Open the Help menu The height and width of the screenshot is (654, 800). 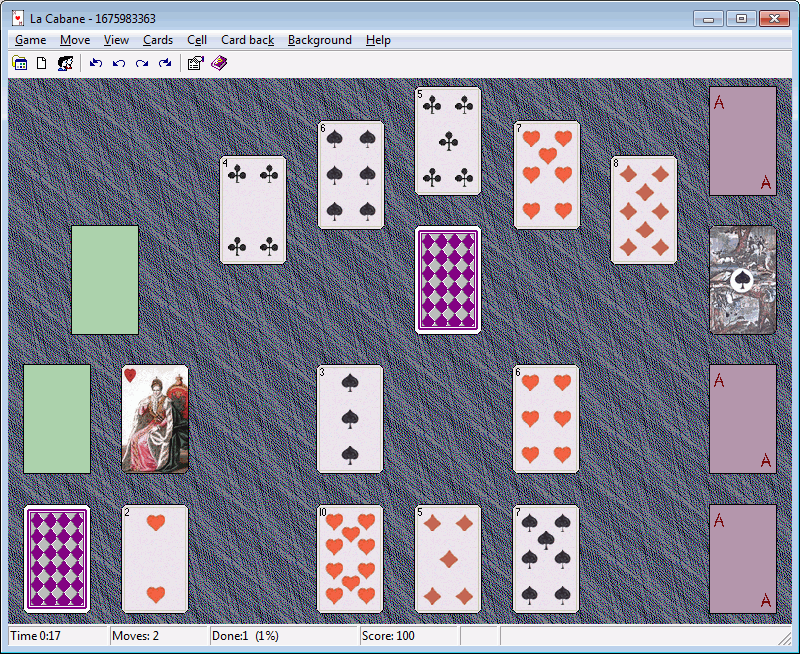pos(378,40)
